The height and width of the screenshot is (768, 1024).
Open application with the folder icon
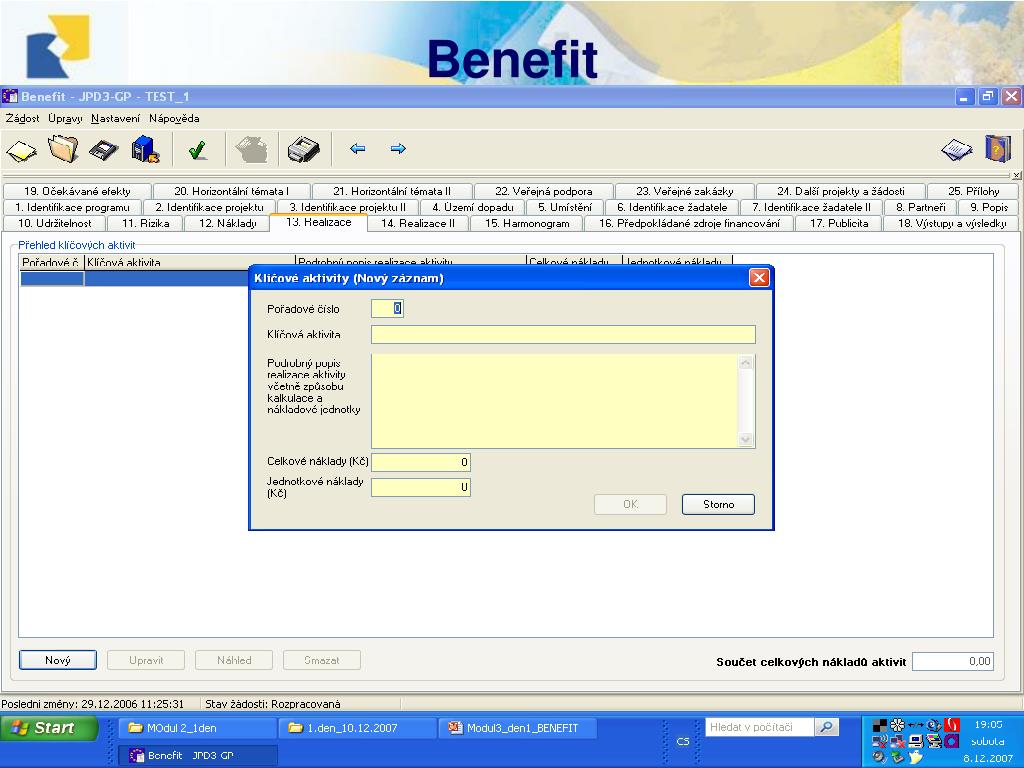point(63,149)
